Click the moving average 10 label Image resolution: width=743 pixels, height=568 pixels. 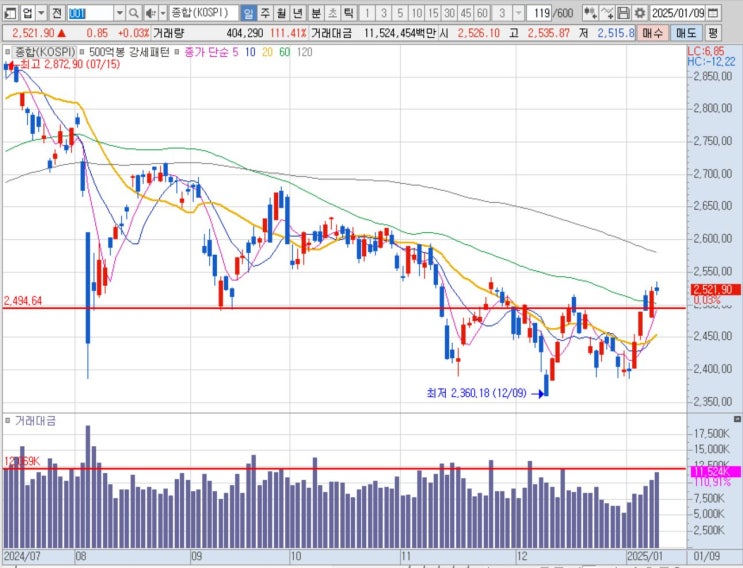tap(250, 52)
